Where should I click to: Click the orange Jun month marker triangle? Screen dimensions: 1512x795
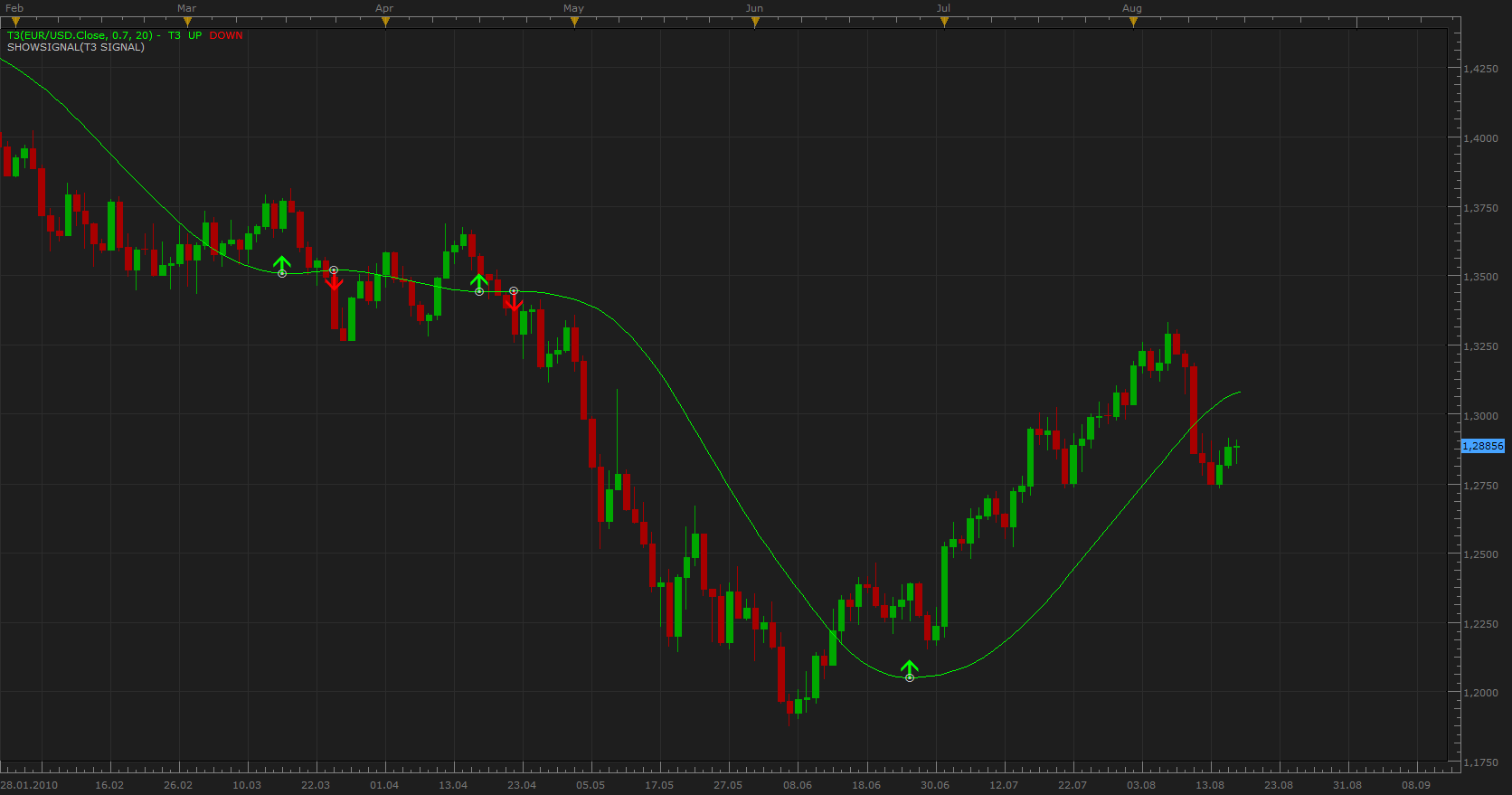point(755,23)
